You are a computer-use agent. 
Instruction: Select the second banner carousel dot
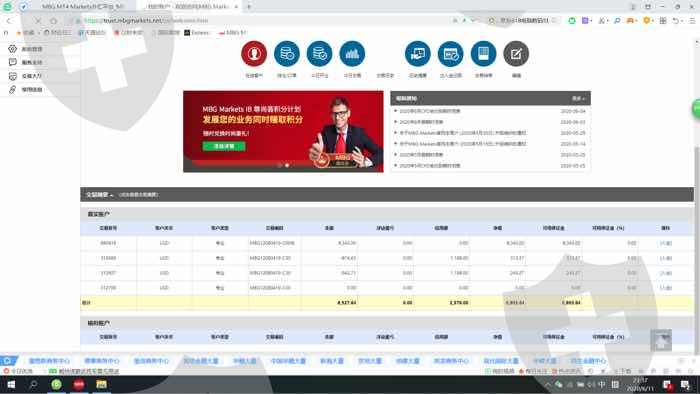287,165
